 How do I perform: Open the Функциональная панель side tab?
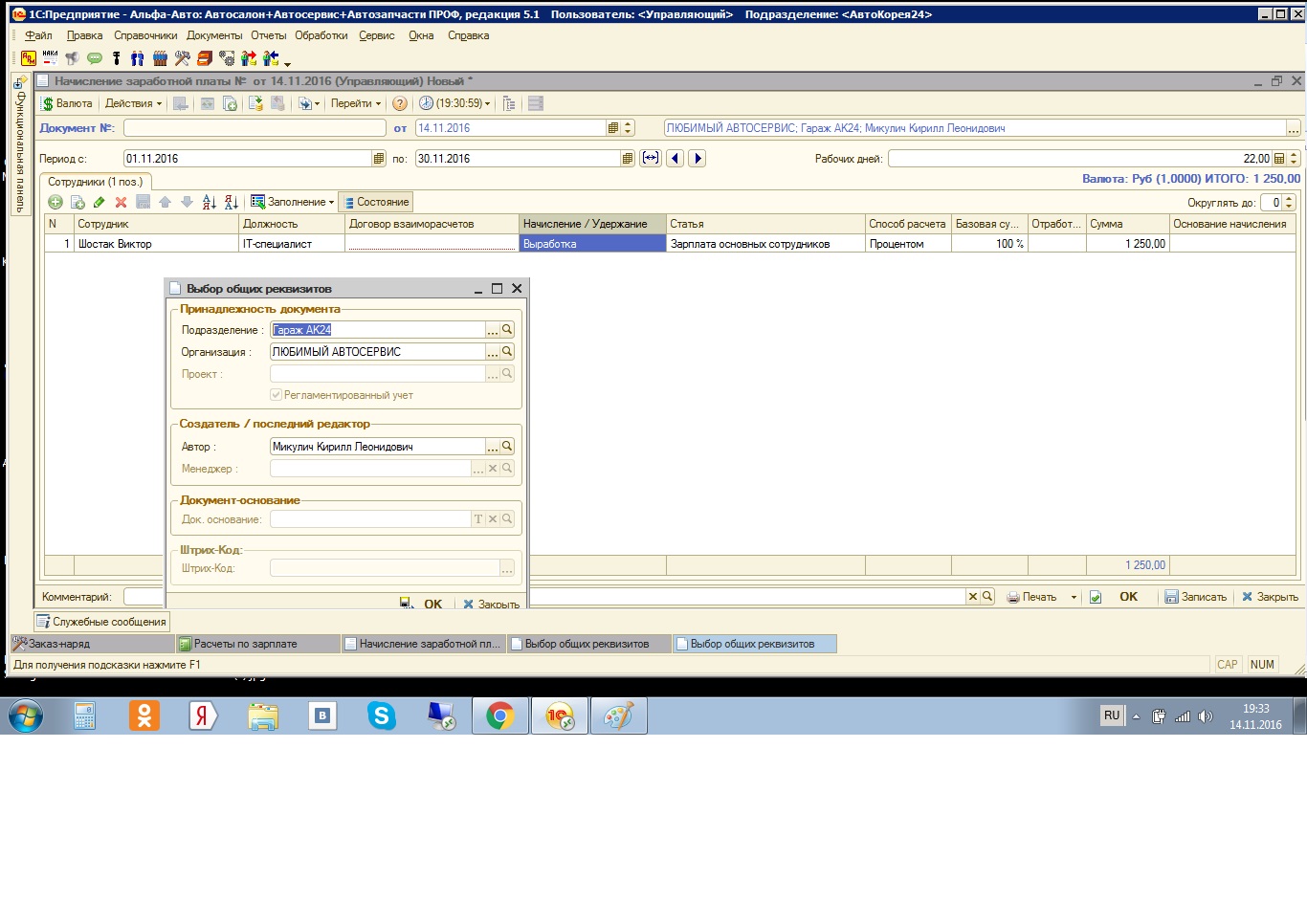[x=19, y=144]
